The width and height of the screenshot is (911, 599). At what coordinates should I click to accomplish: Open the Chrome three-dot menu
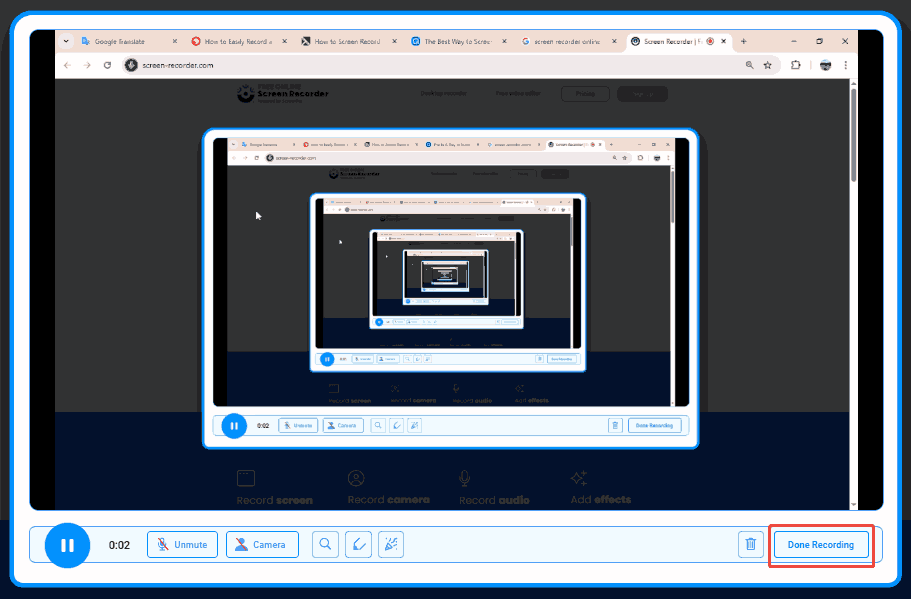click(845, 64)
